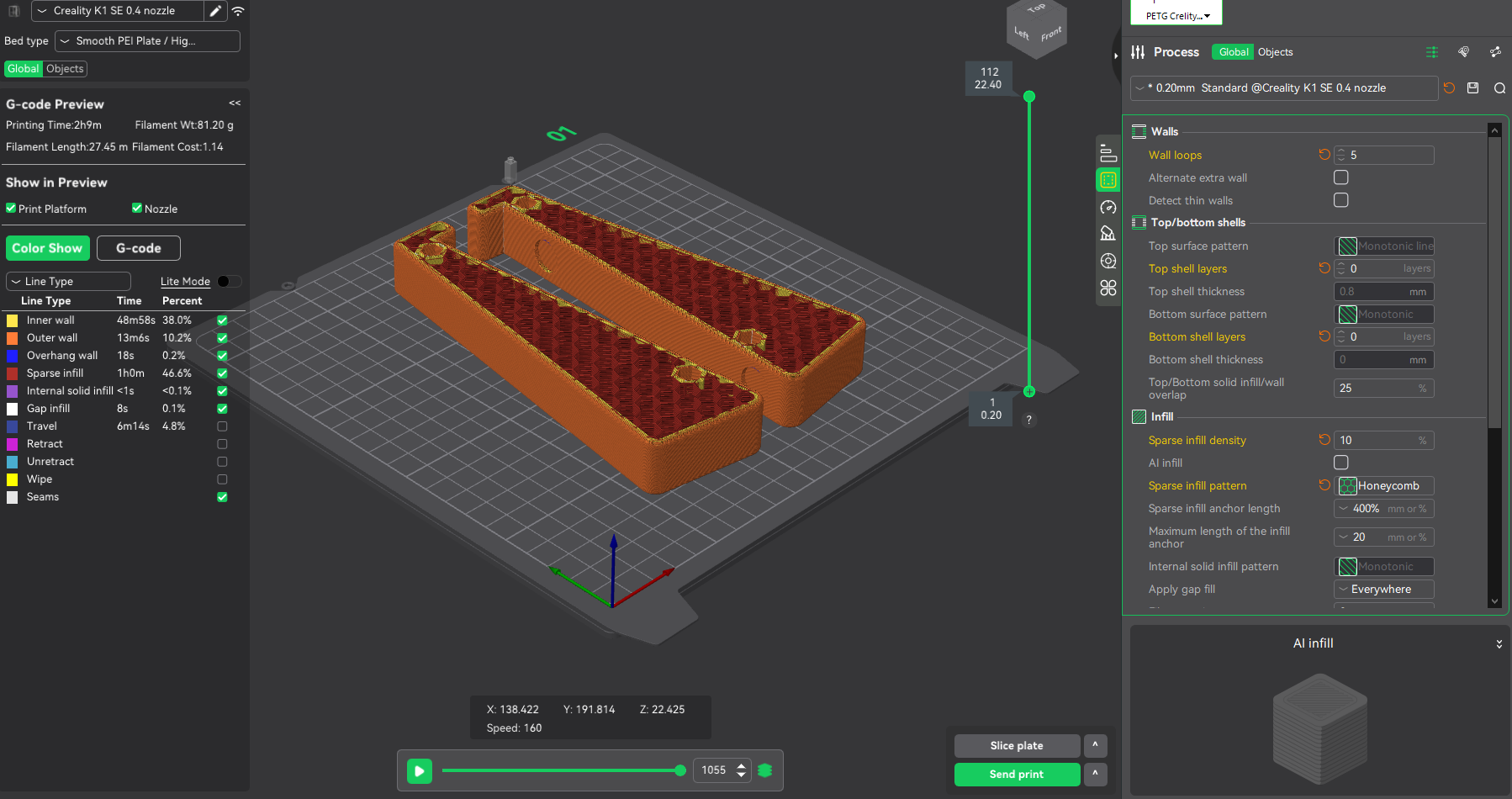The width and height of the screenshot is (1512, 799).
Task: Switch to the G-code view tab
Action: 139,248
